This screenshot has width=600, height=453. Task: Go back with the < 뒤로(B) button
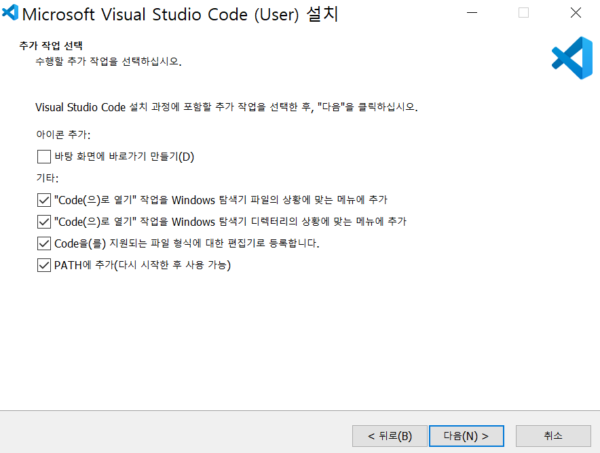coord(390,436)
